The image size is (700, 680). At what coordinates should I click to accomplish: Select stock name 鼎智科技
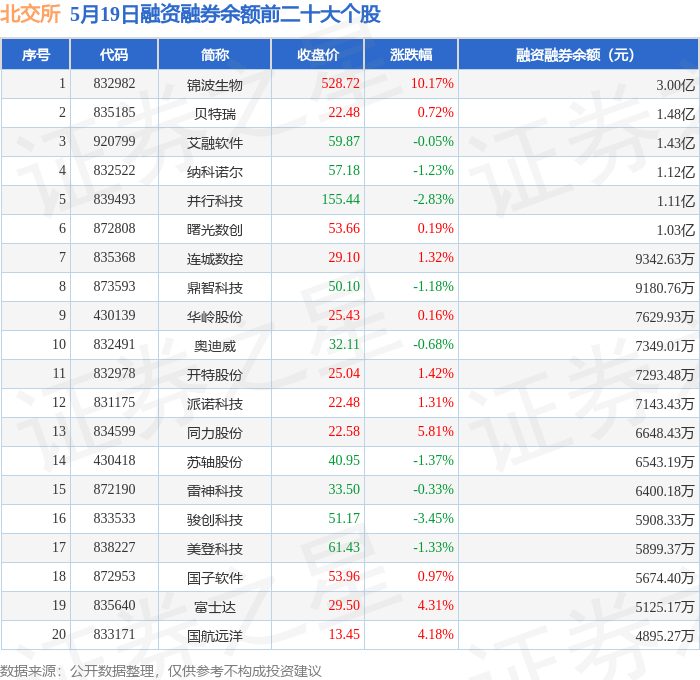coord(215,288)
